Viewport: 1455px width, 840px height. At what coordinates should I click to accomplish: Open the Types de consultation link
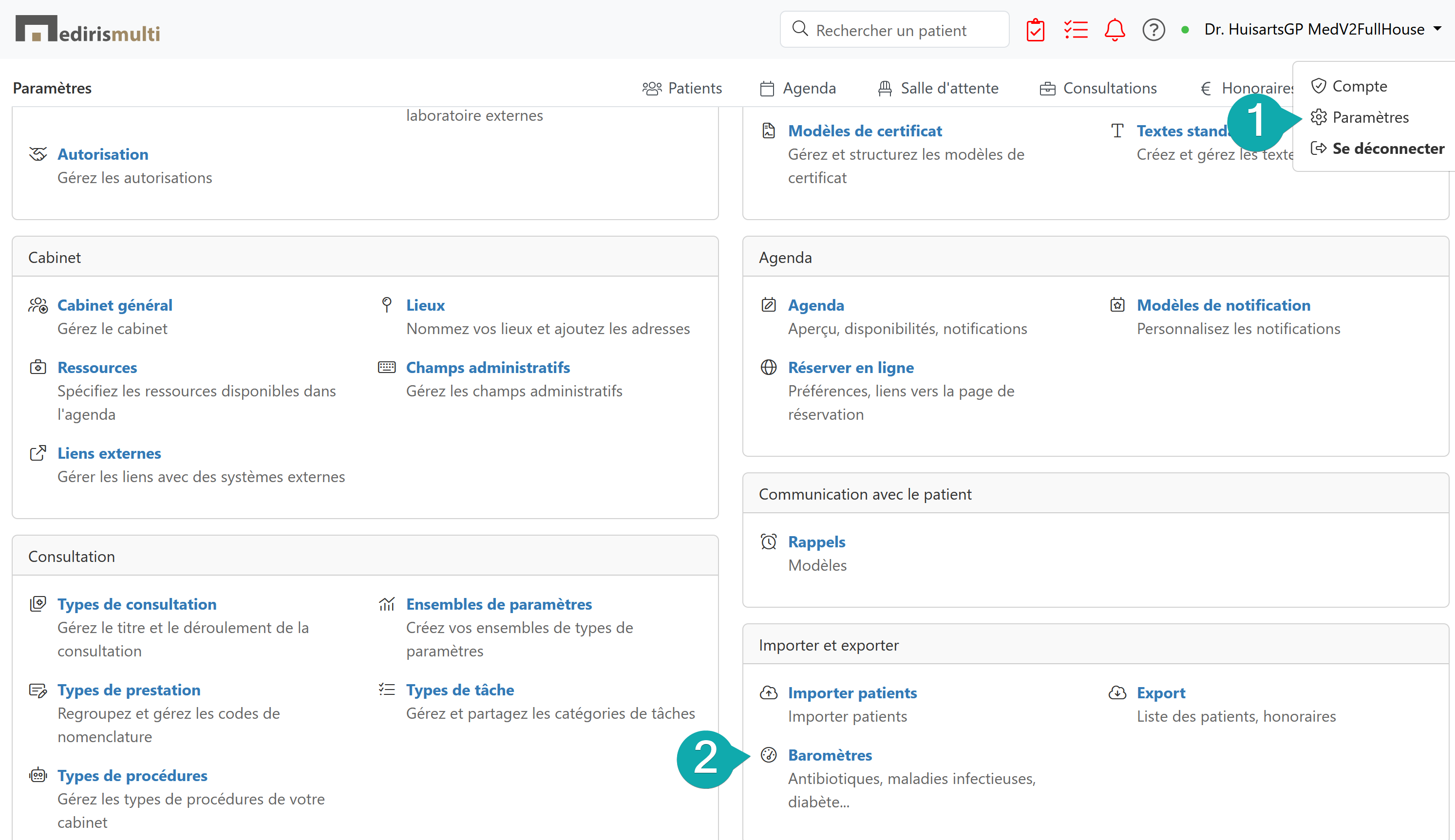pos(137,604)
